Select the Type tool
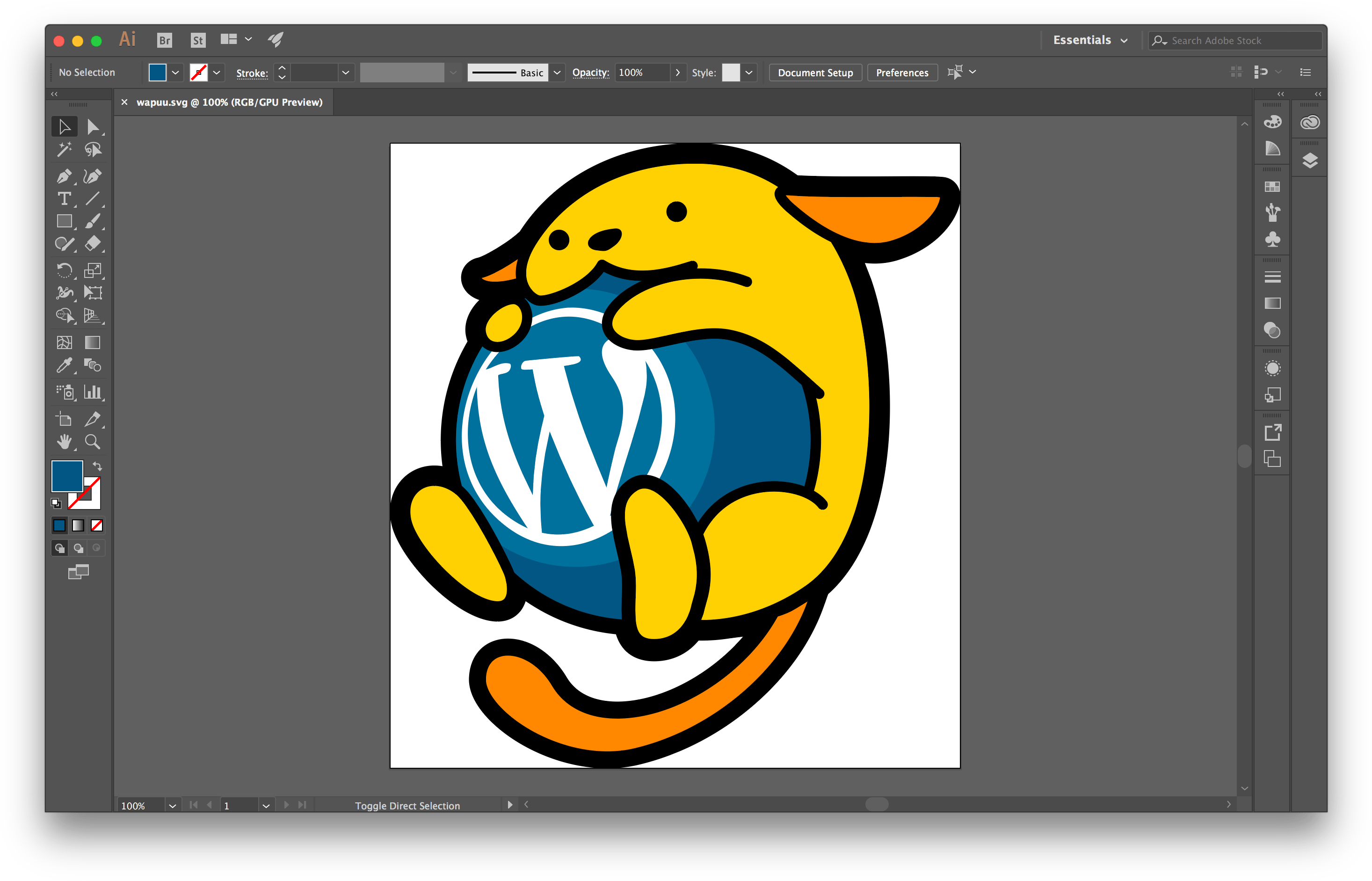The height and width of the screenshot is (881, 1372). (x=65, y=198)
